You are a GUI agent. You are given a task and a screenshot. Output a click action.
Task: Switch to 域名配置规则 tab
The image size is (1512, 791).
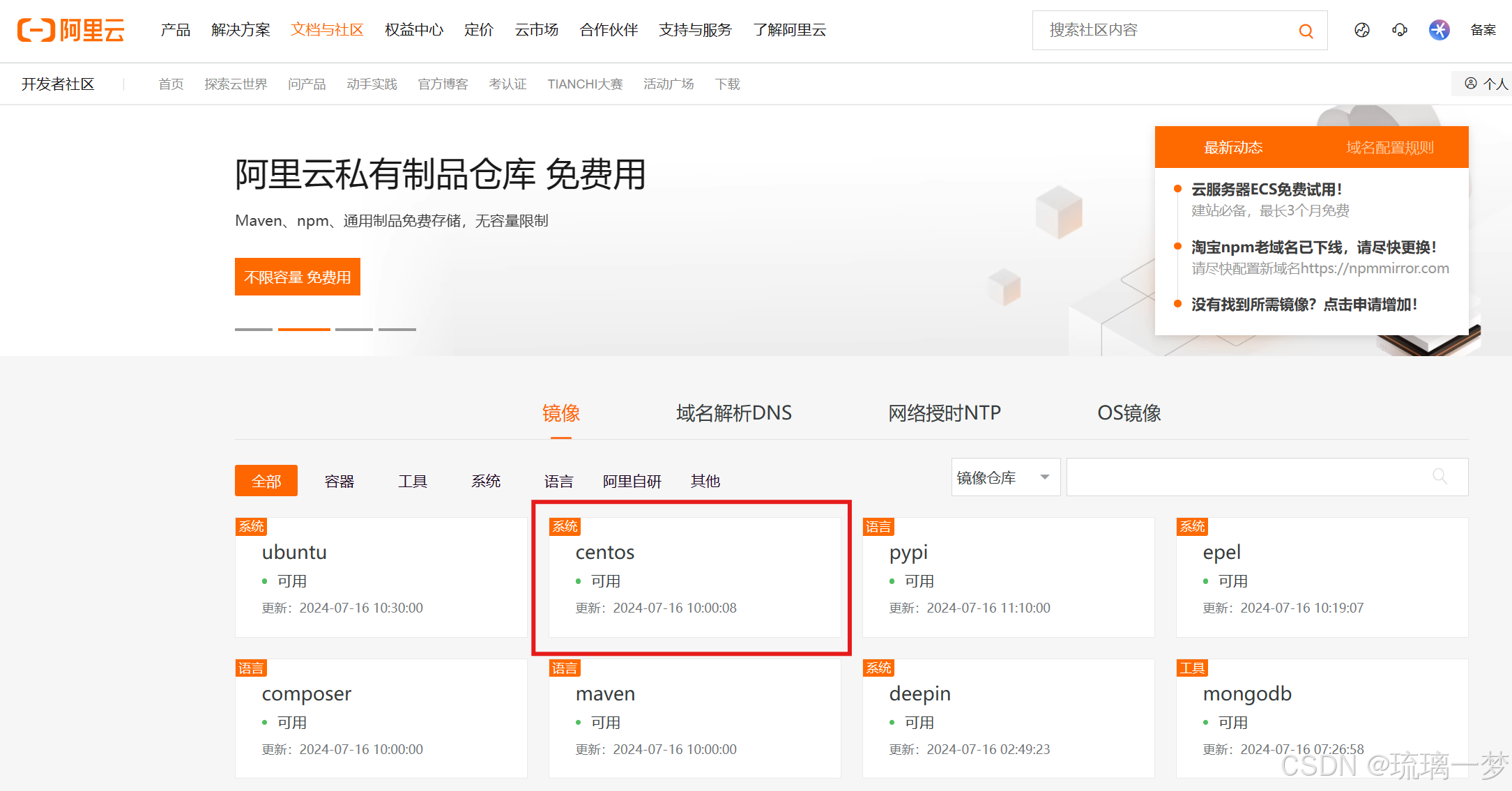pos(1390,147)
